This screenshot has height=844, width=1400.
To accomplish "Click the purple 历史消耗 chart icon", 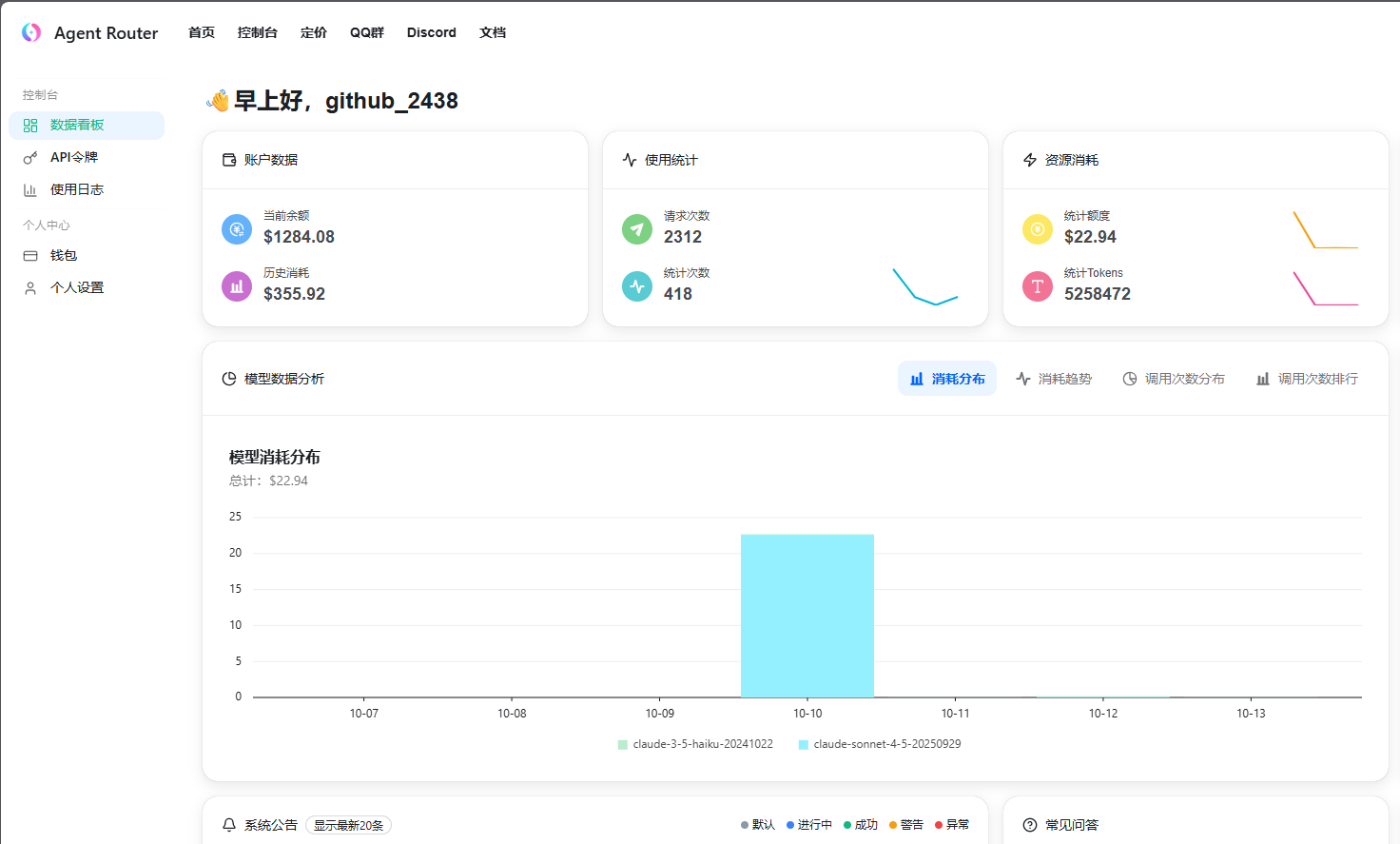I will click(x=237, y=286).
